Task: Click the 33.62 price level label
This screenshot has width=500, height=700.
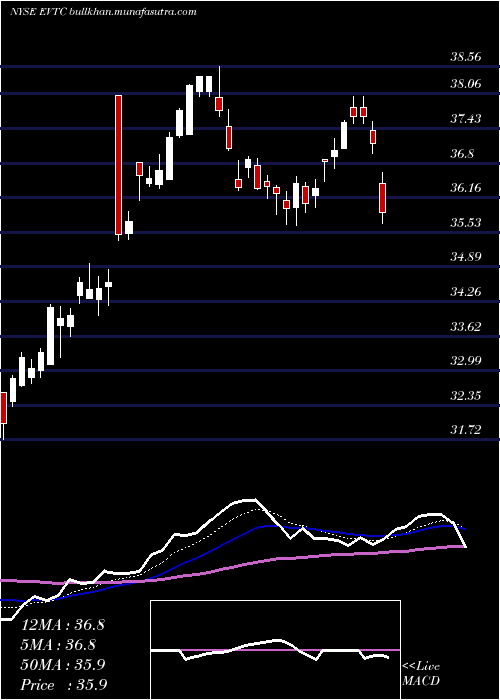Action: (466, 326)
